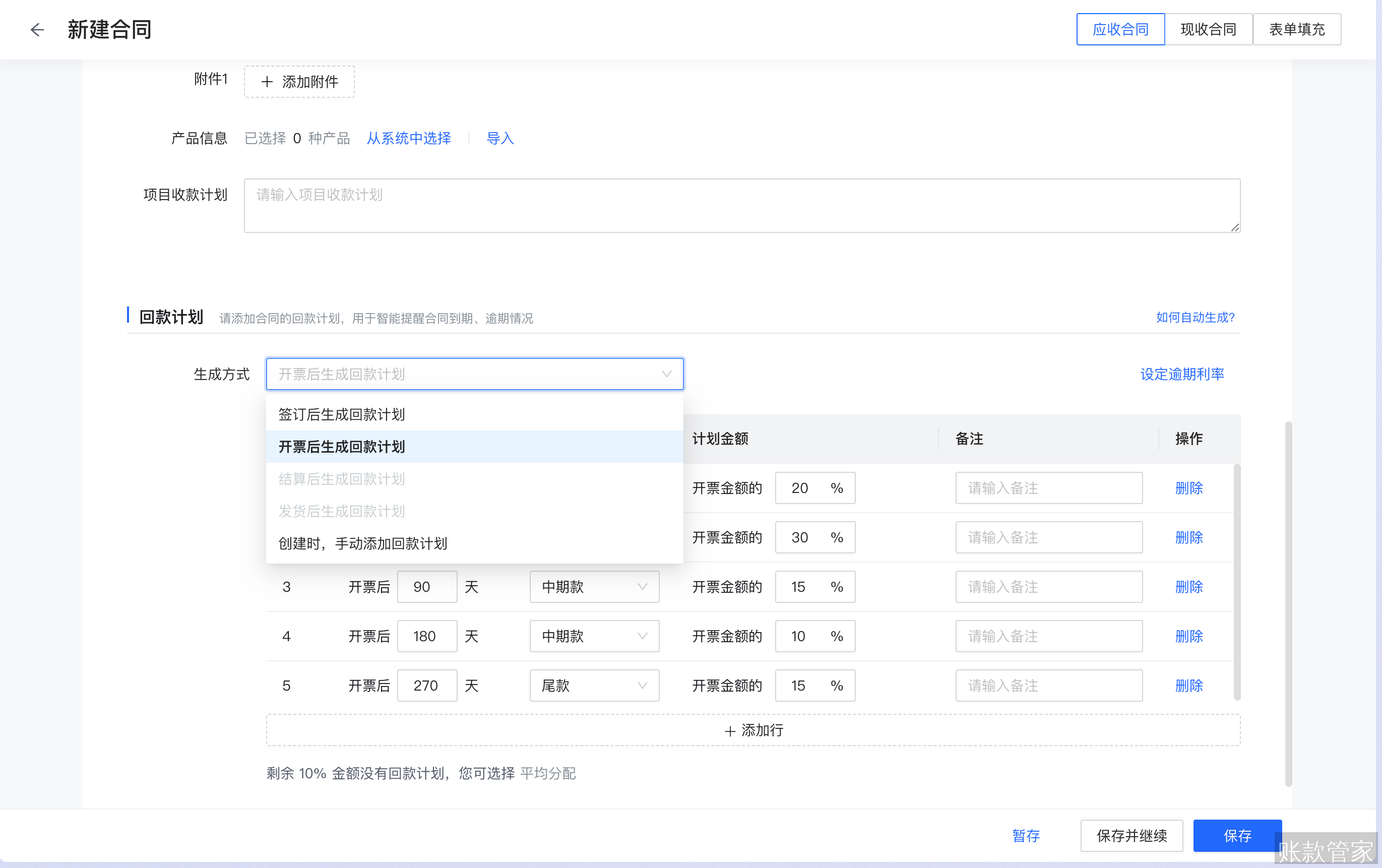The image size is (1382, 868).
Task: Switch to the 现收合同 tab
Action: point(1208,29)
